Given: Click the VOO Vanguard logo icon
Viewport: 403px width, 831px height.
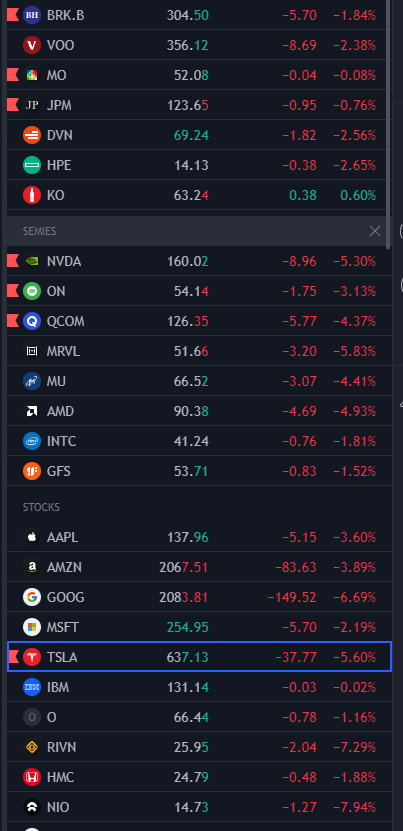Looking at the screenshot, I should click(x=32, y=45).
